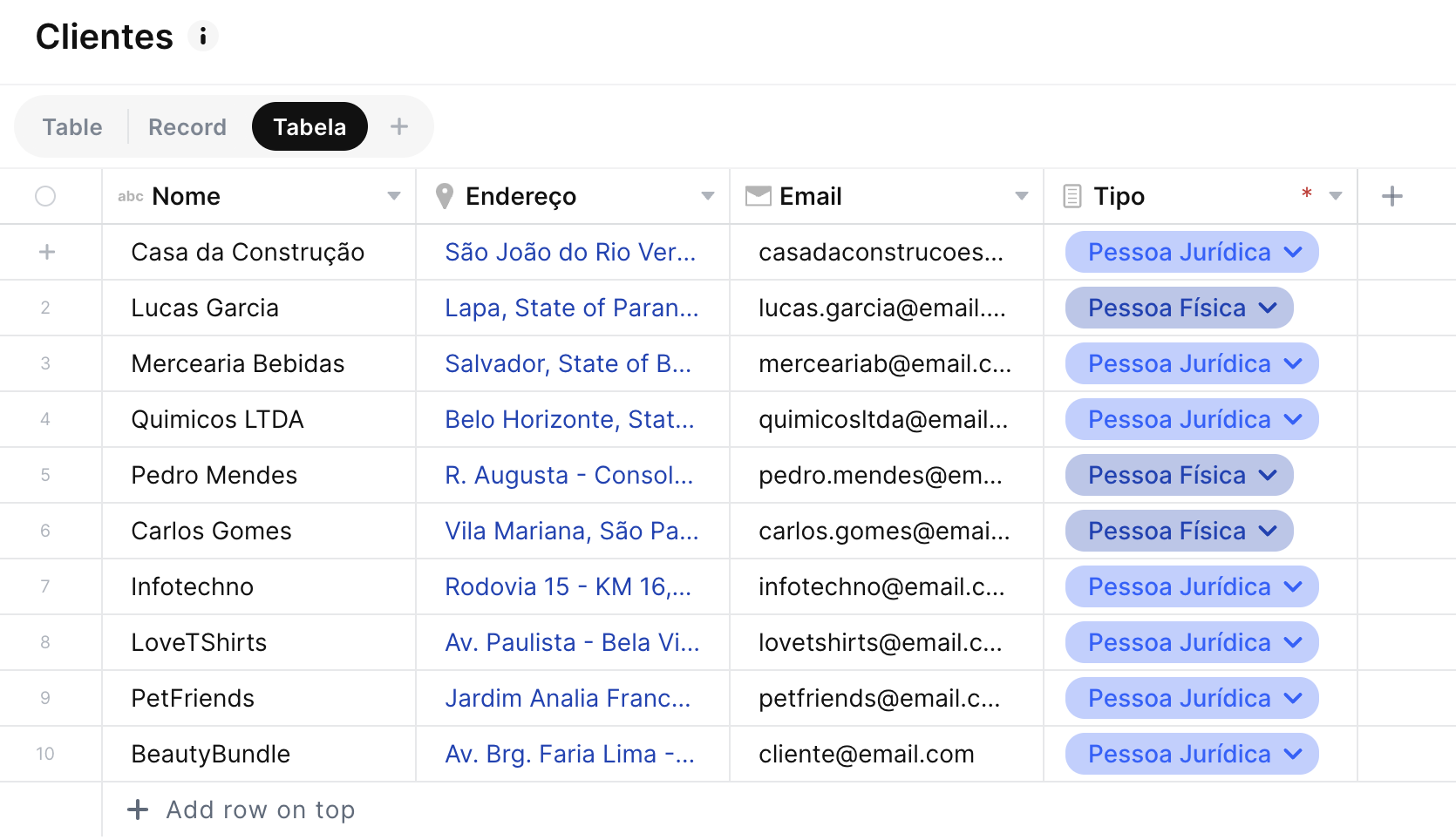
Task: Open the Endereço column dropdown arrow
Action: click(x=708, y=196)
